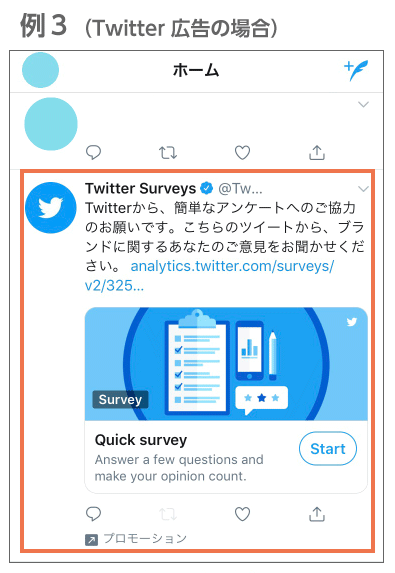Viewport: 395px width, 573px height.
Task: Open profile avatar in the header
Action: click(40, 70)
